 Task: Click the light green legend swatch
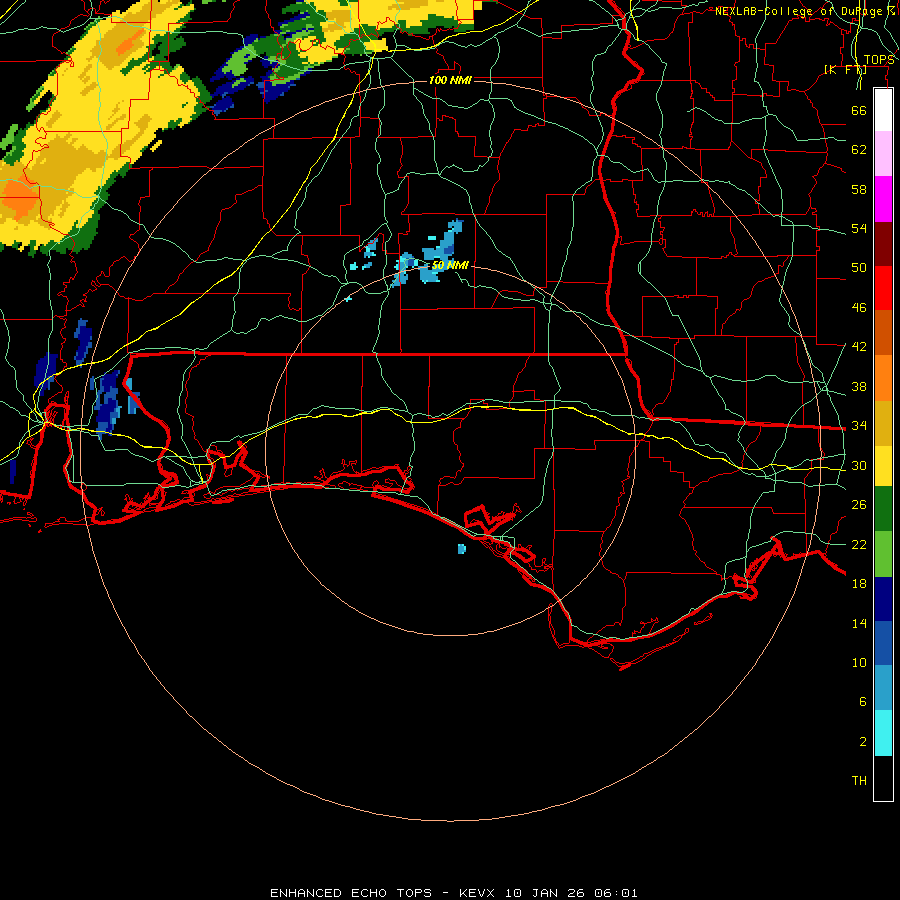(883, 554)
